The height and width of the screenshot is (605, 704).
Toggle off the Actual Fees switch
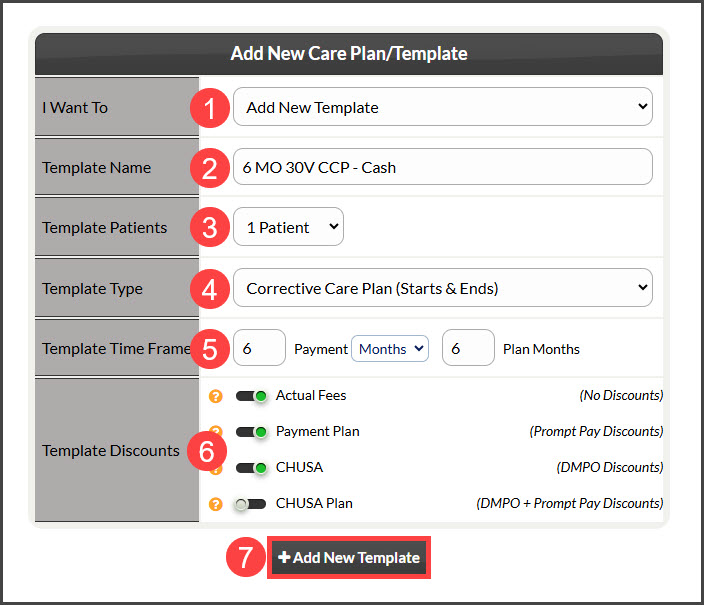[251, 396]
